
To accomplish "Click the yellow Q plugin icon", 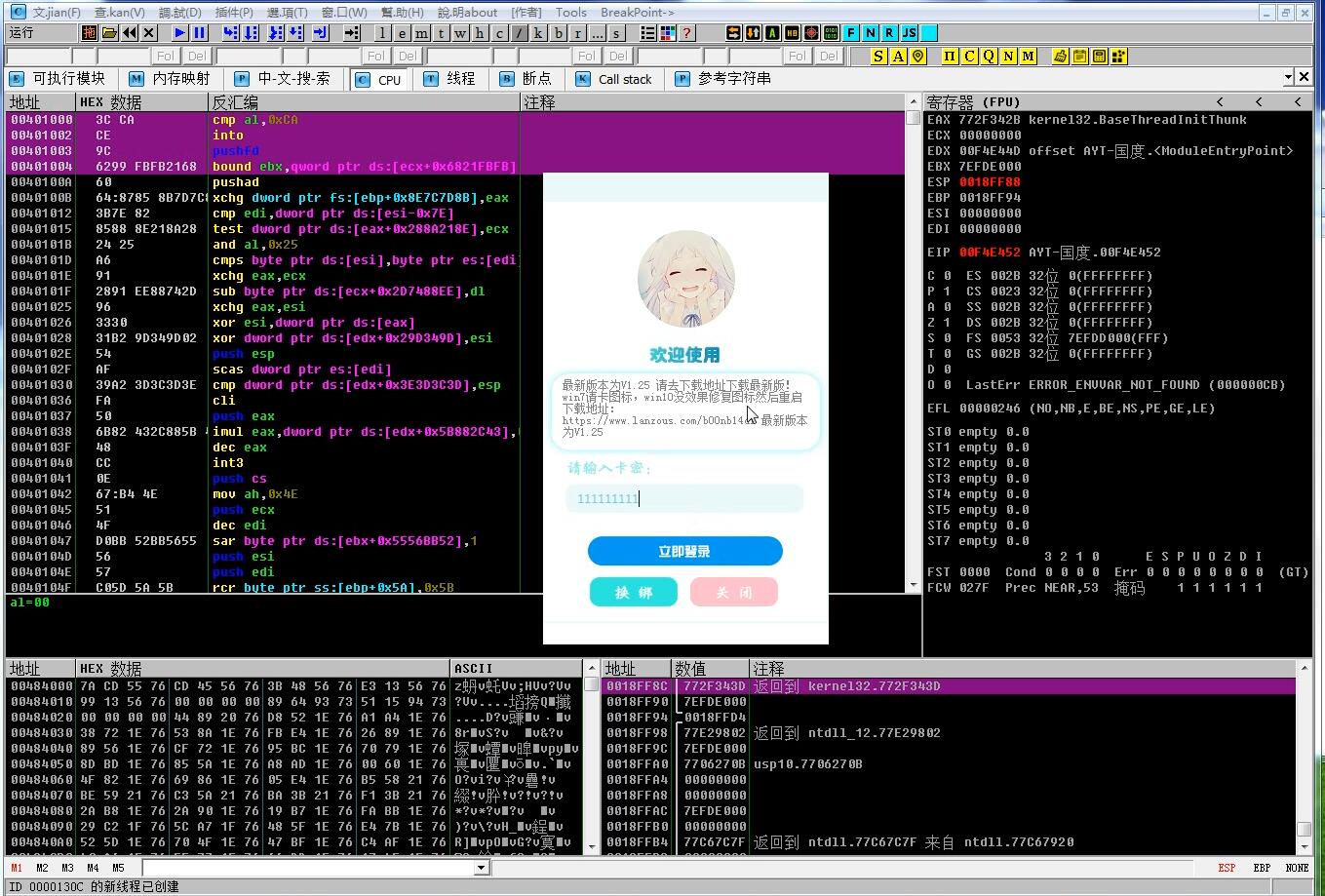I will tap(989, 56).
